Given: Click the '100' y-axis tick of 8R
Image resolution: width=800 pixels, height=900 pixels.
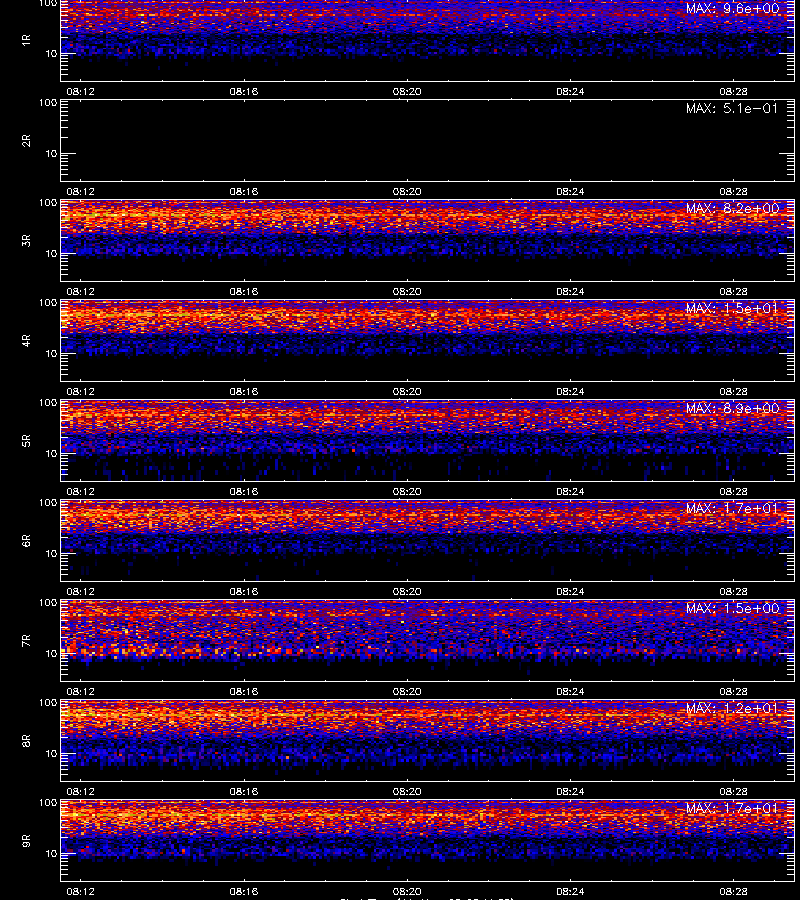Looking at the screenshot, I should [x=48, y=703].
